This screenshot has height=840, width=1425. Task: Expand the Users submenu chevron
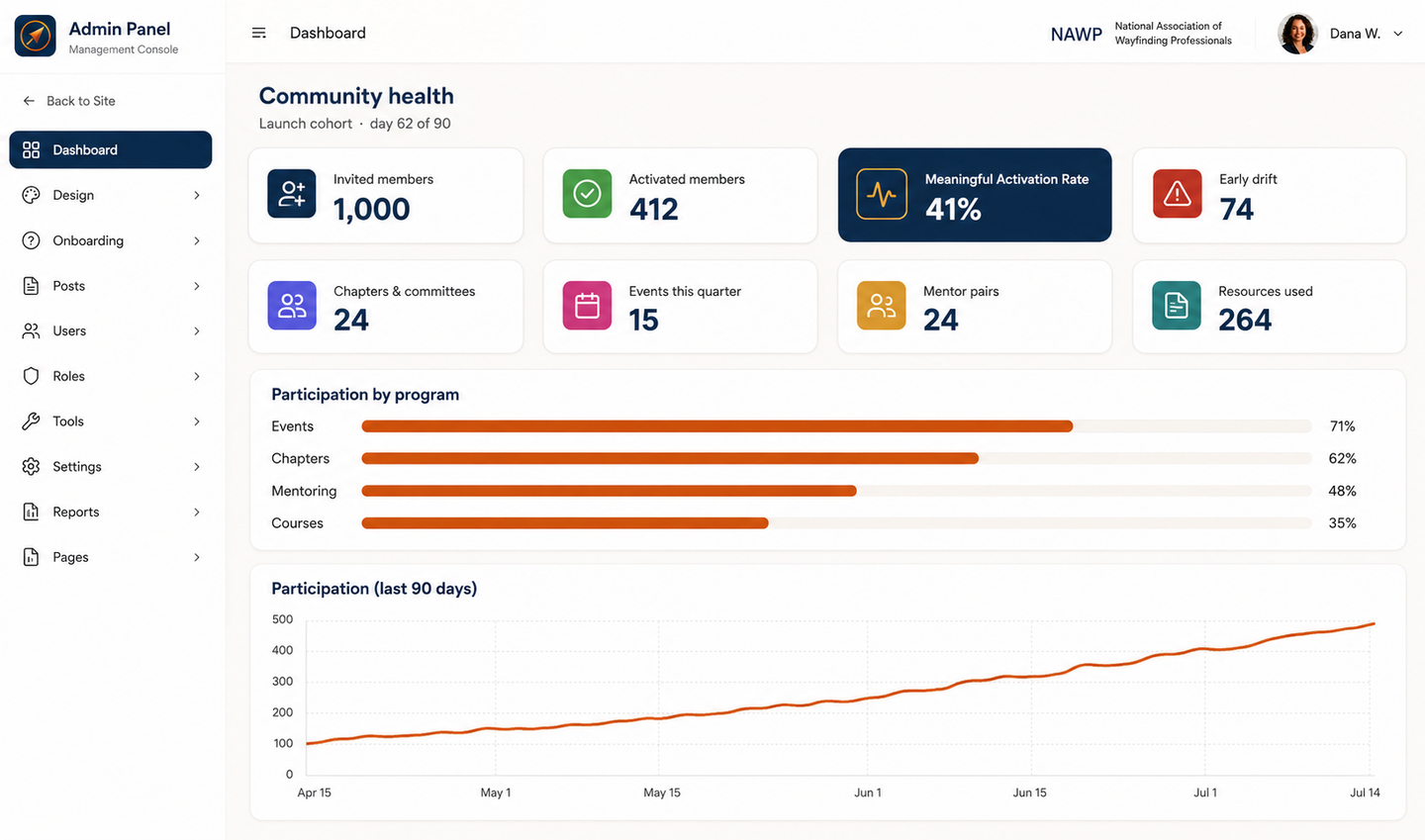pyautogui.click(x=197, y=330)
